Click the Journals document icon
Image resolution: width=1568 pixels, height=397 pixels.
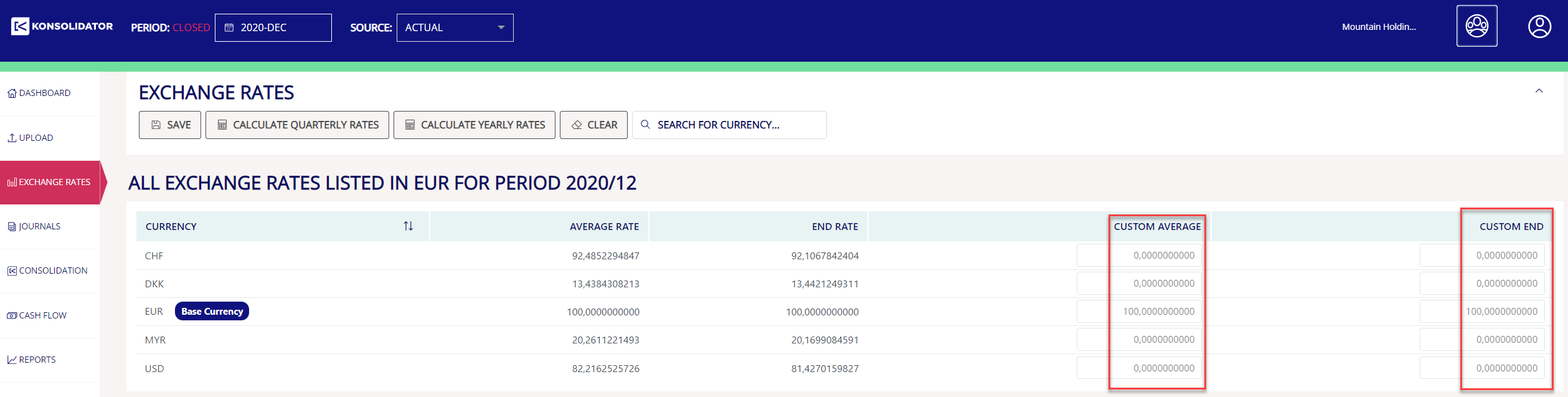point(12,226)
